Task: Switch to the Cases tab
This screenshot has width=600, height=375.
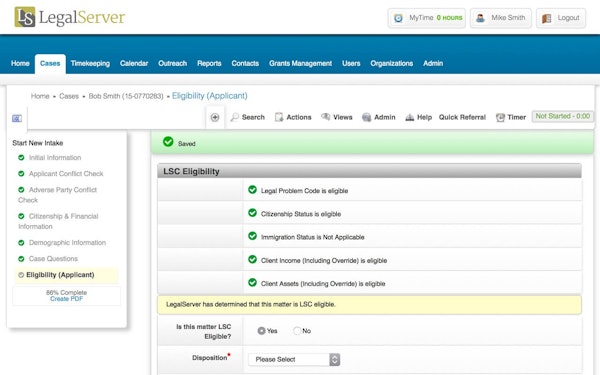Action: [x=50, y=64]
